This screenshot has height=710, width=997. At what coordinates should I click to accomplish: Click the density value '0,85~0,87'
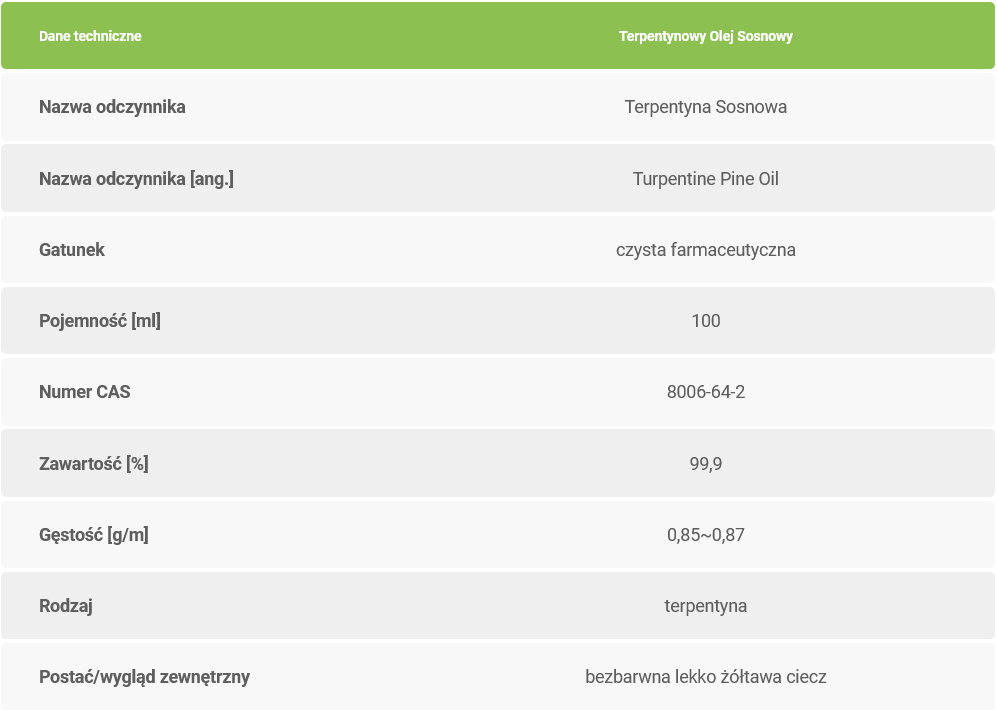tap(705, 535)
